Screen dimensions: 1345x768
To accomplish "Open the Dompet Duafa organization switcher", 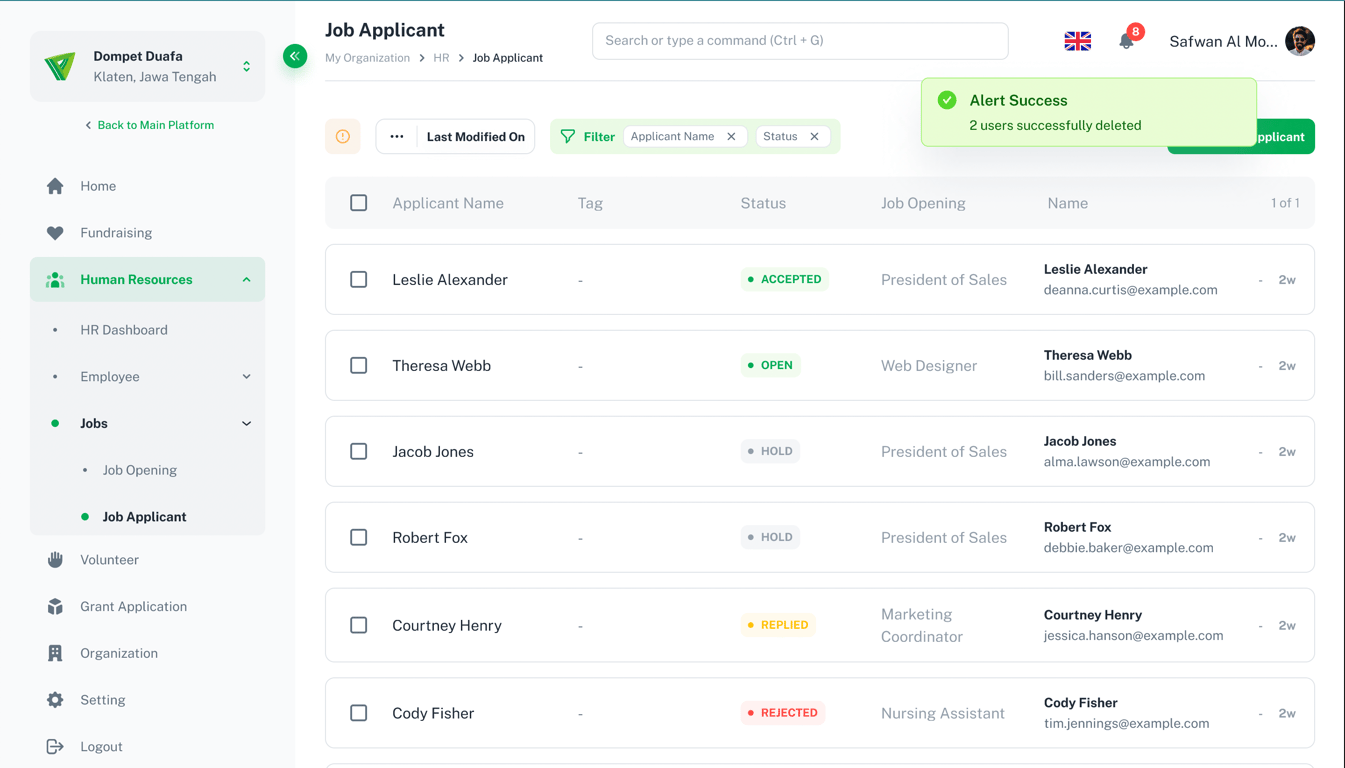I will [x=247, y=67].
